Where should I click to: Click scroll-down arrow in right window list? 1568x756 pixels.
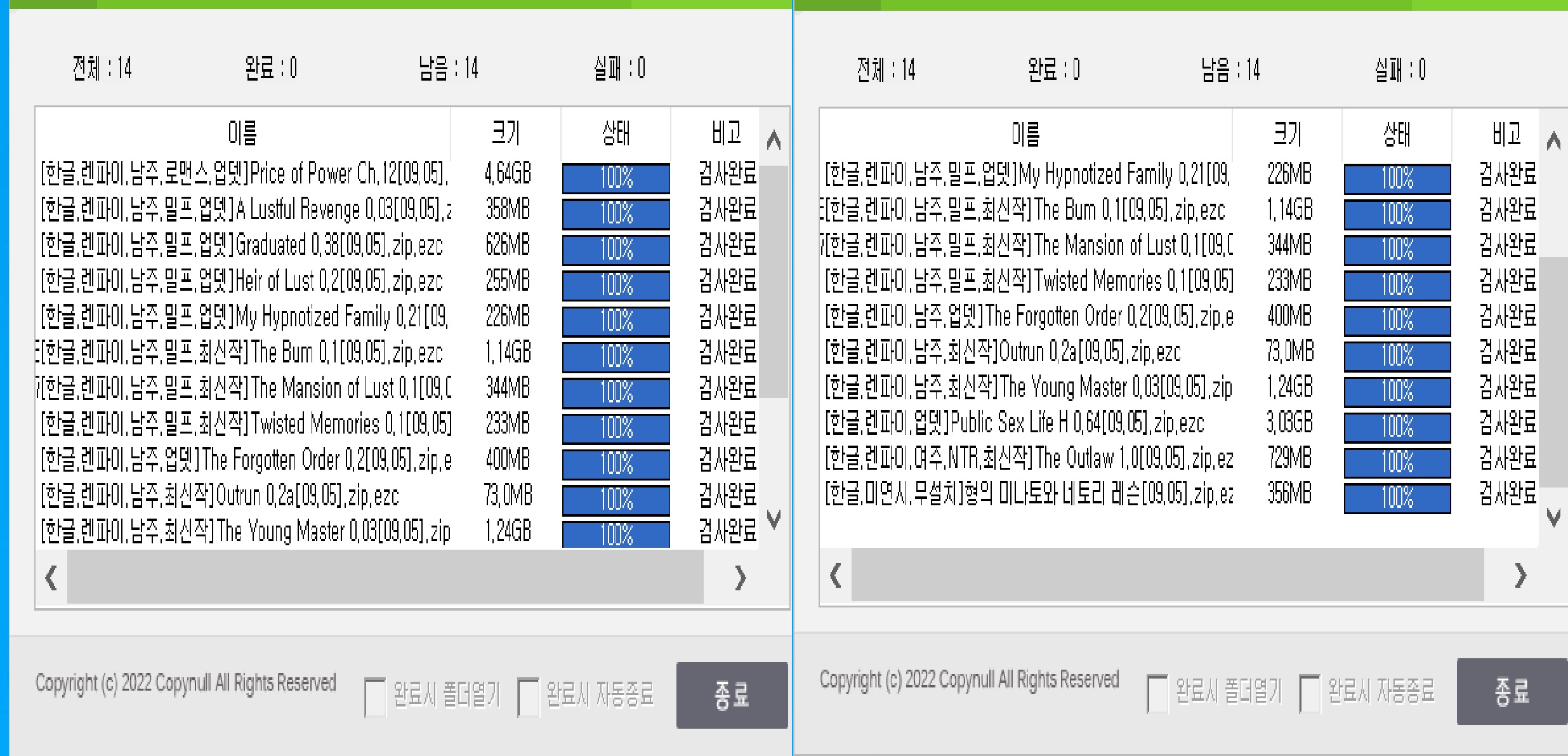(x=1553, y=517)
